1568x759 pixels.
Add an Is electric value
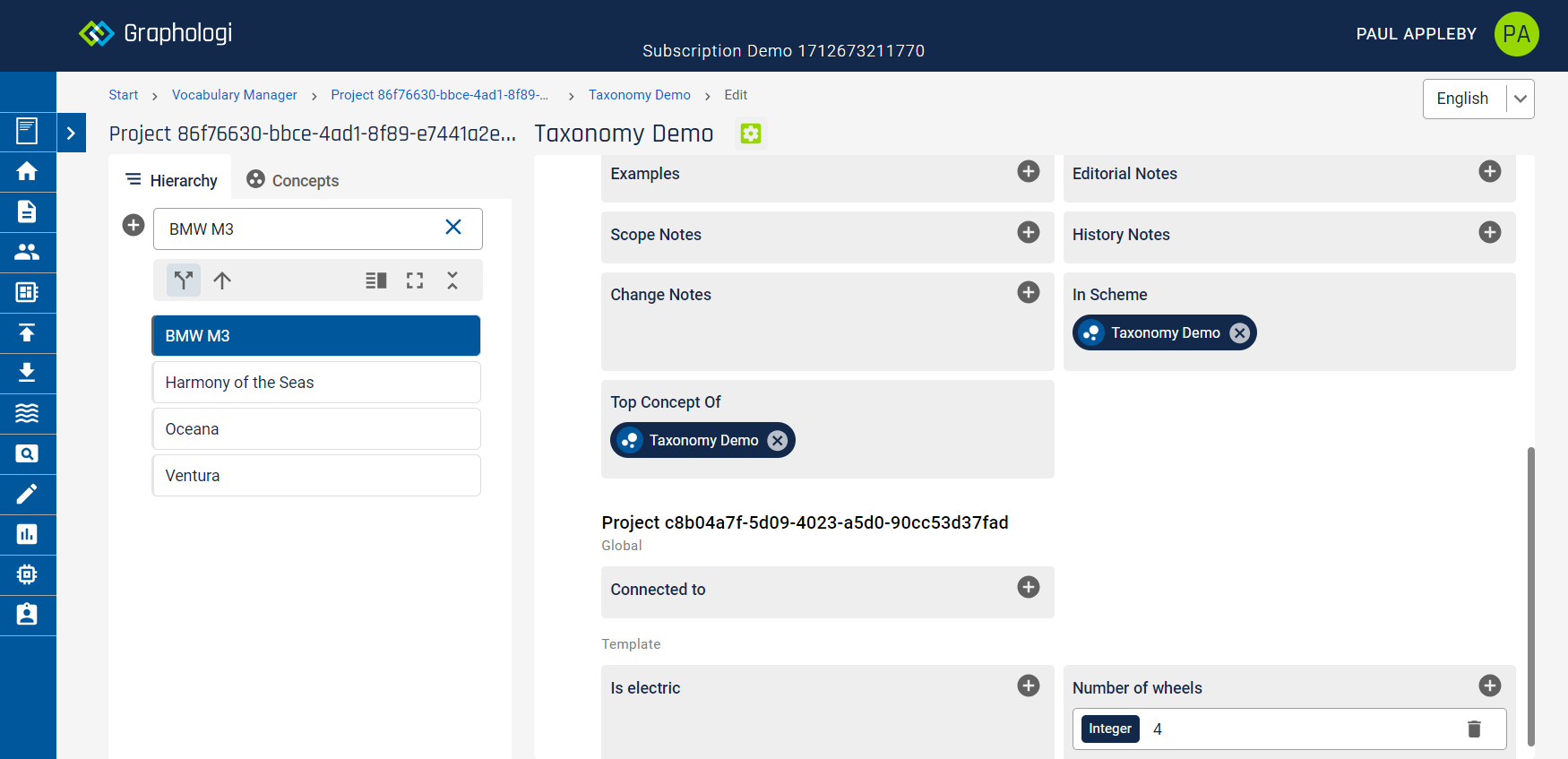(1029, 686)
